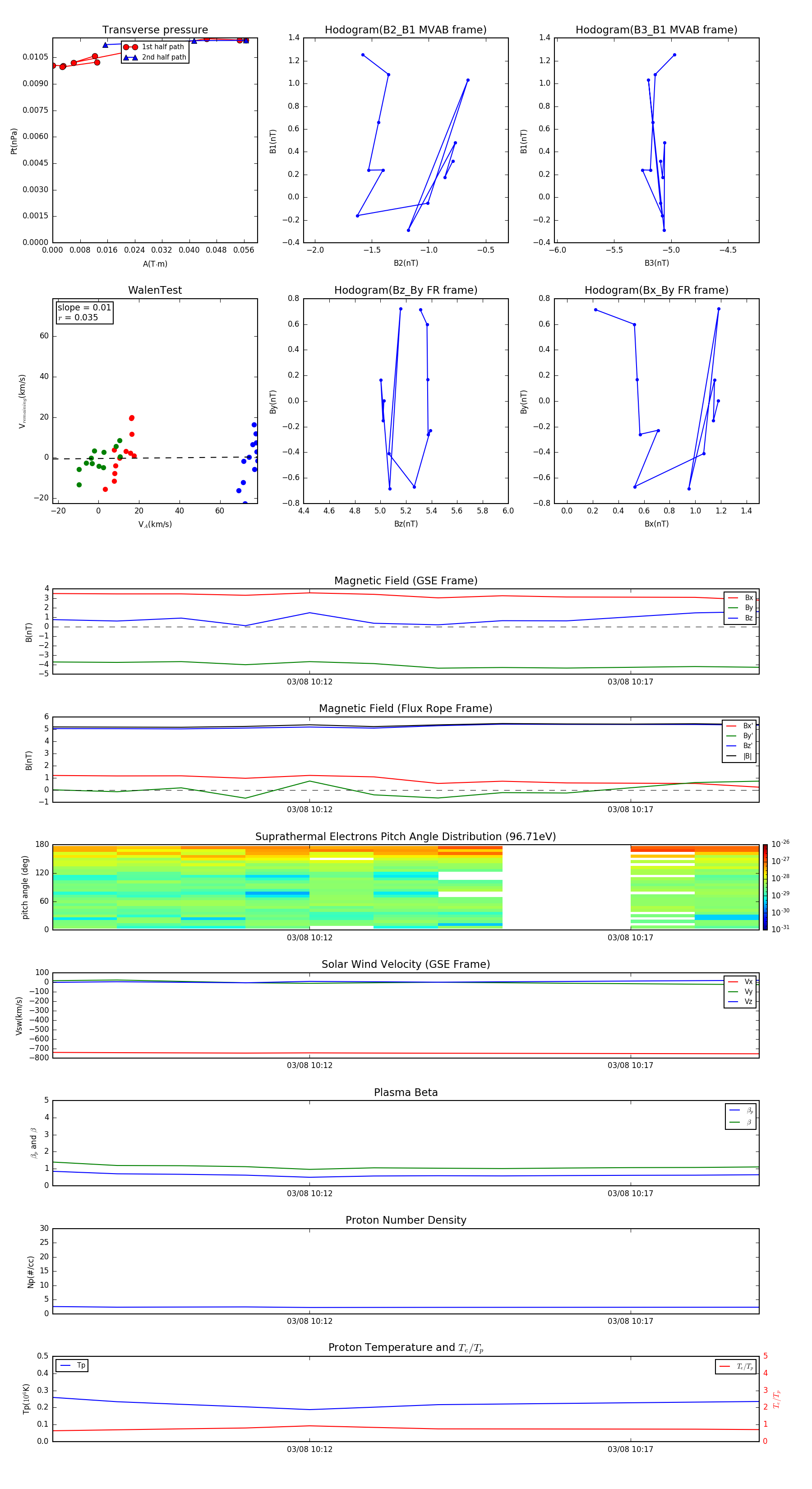Click the Bx' legend entry in flux rope plot
Image resolution: width=812 pixels, height=1489 pixels.
point(739,726)
